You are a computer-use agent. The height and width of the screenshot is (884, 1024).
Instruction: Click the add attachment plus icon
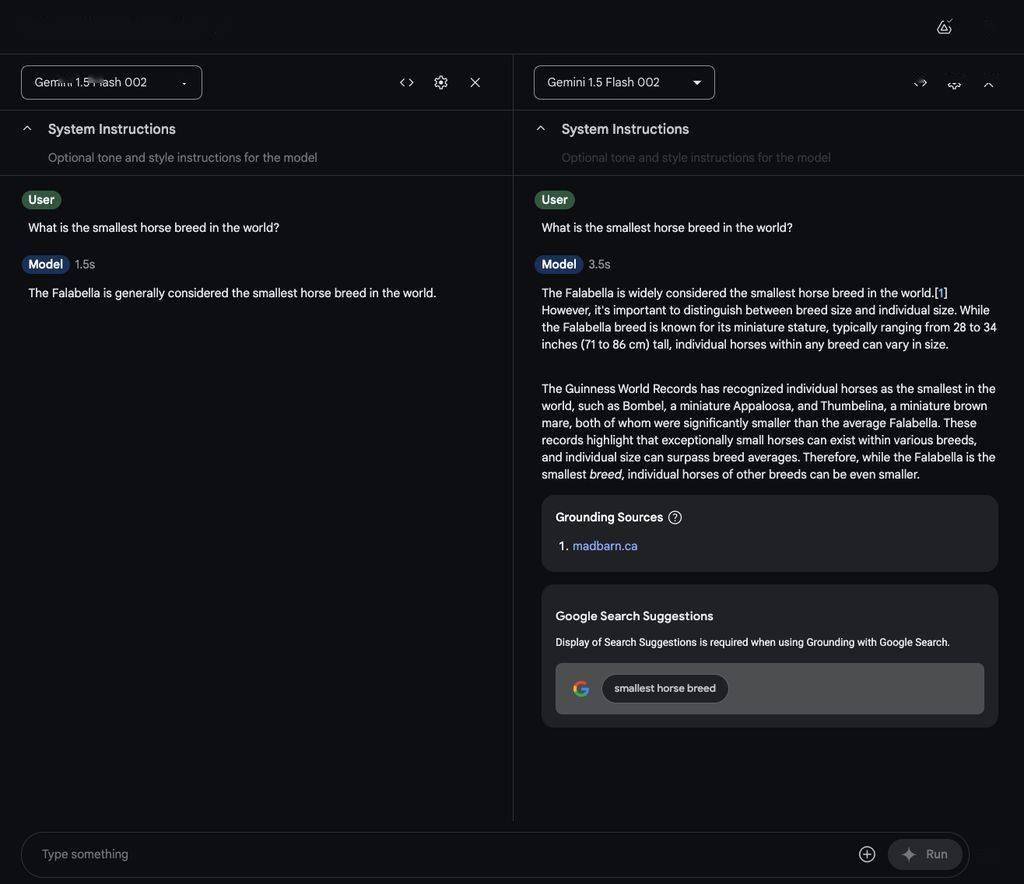867,854
